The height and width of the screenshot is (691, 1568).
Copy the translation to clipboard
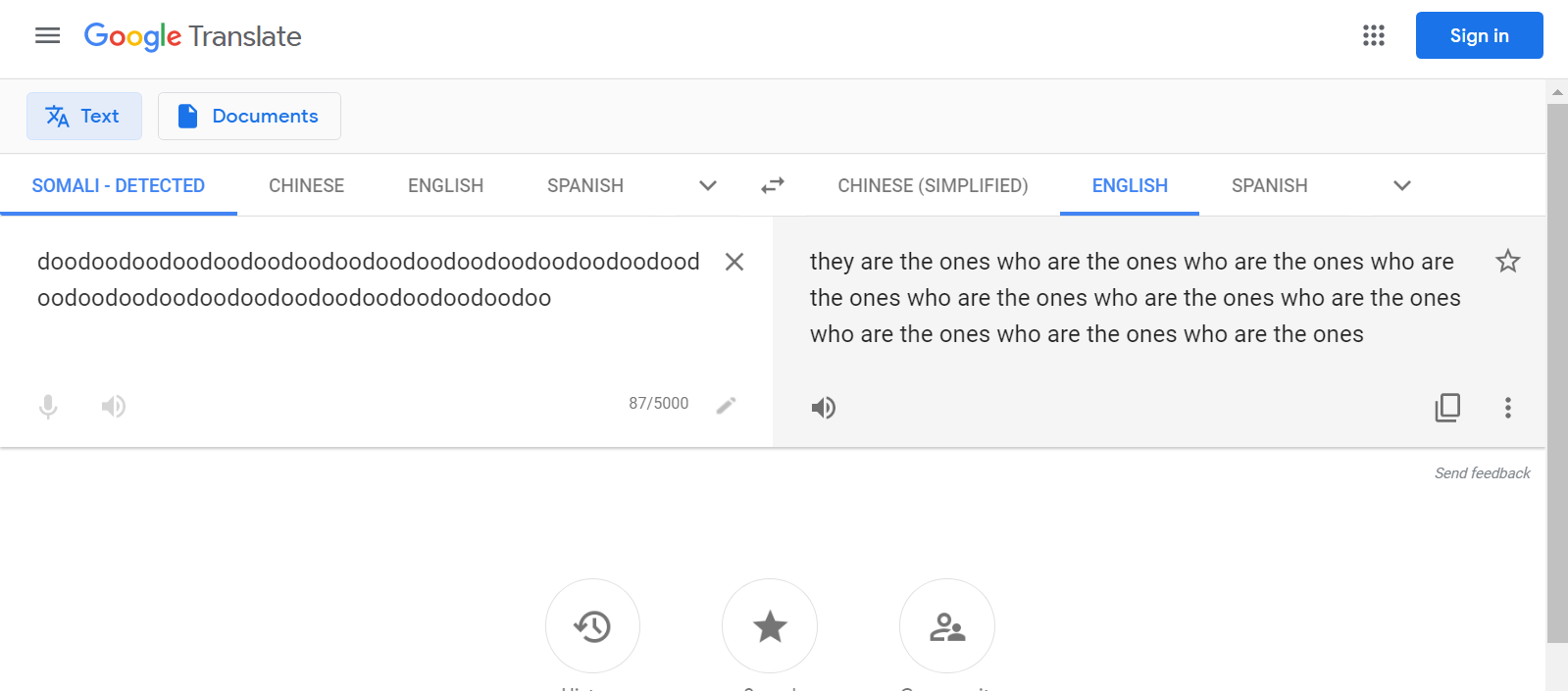1447,408
